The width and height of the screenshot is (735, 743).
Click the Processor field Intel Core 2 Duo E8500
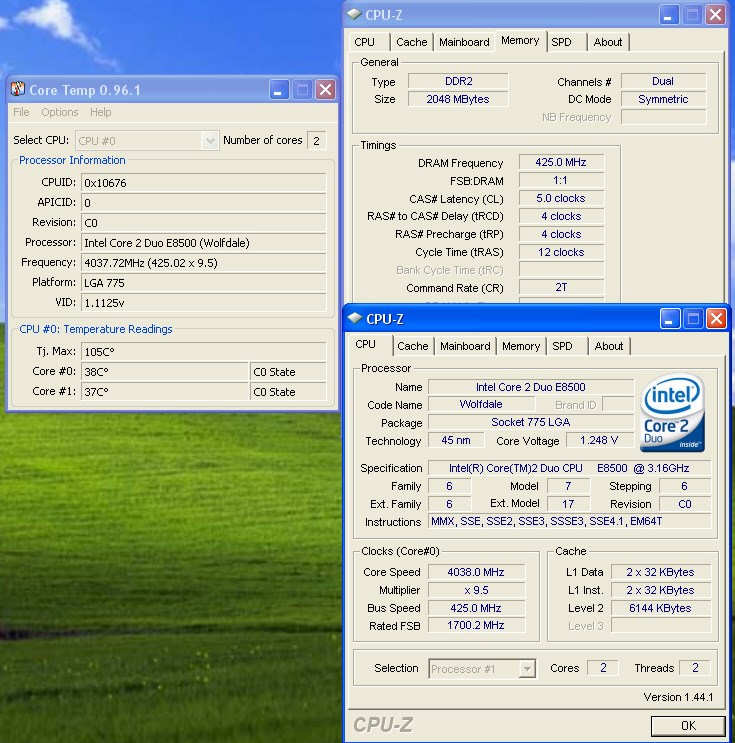pyautogui.click(x=204, y=243)
